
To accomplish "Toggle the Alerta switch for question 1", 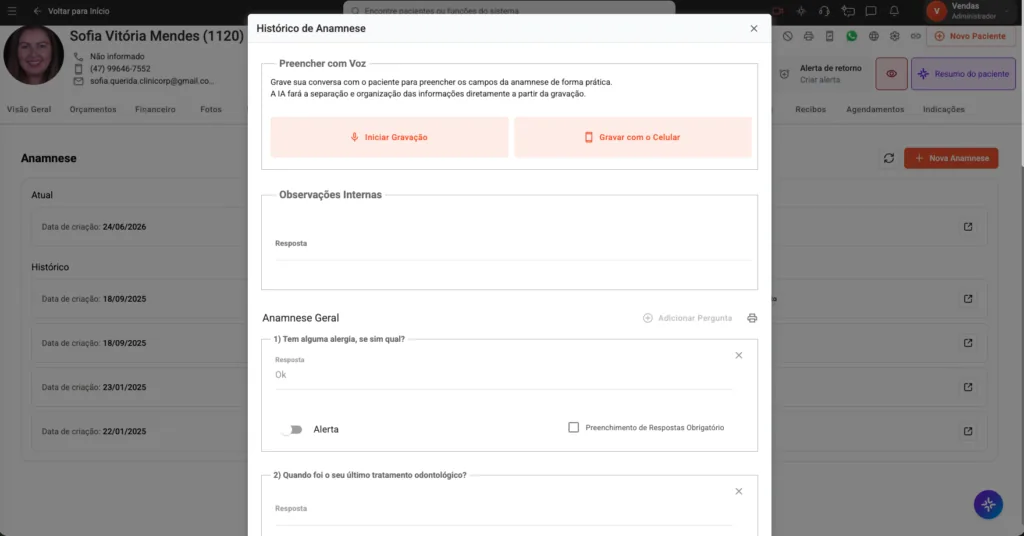I will coord(291,430).
